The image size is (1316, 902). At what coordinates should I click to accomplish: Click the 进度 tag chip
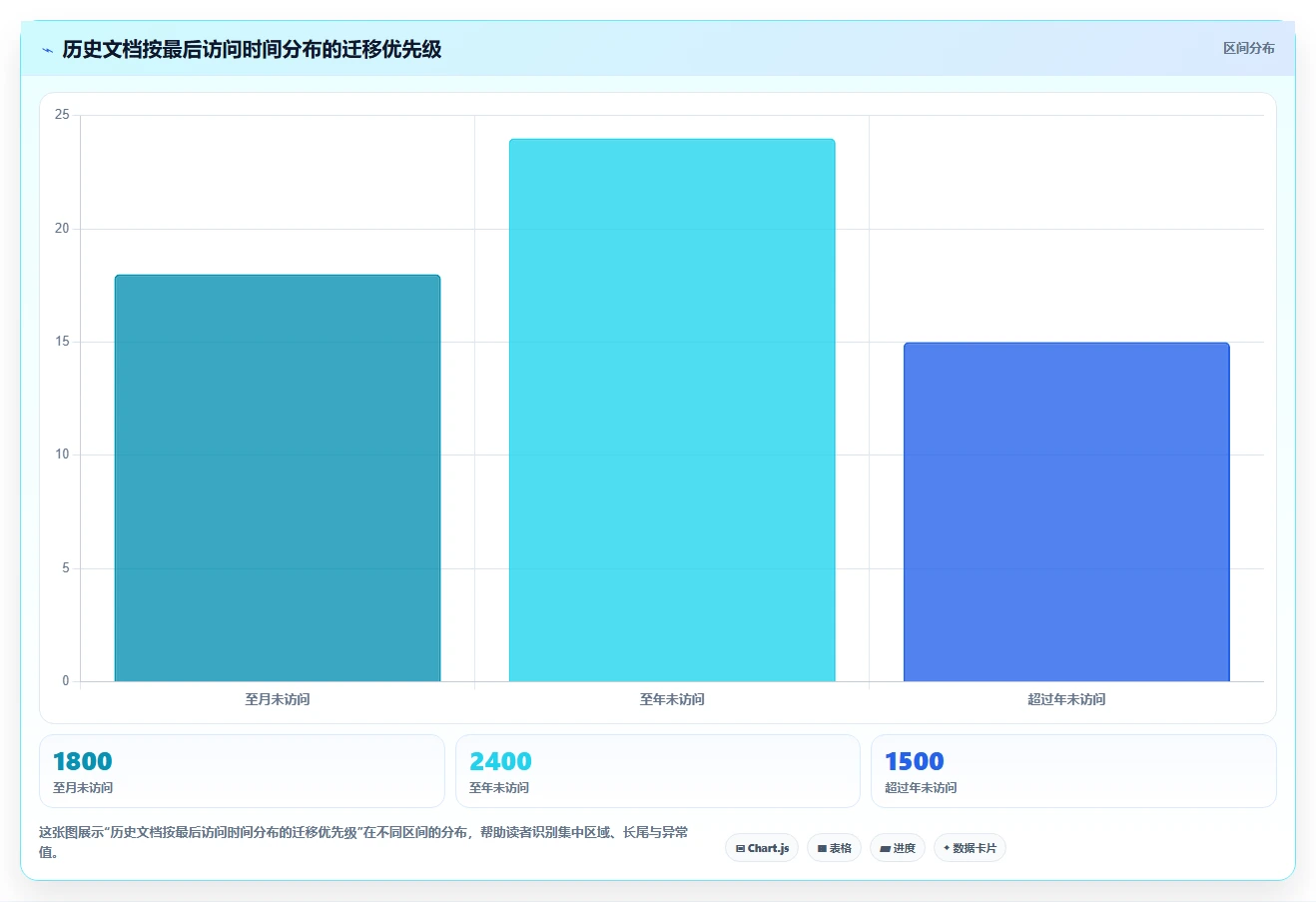tap(898, 848)
